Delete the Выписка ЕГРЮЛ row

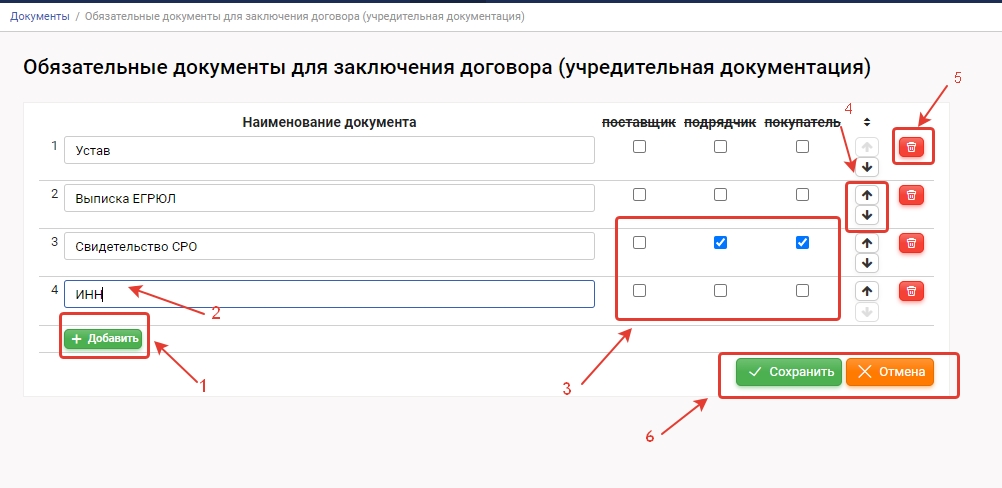tap(910, 195)
